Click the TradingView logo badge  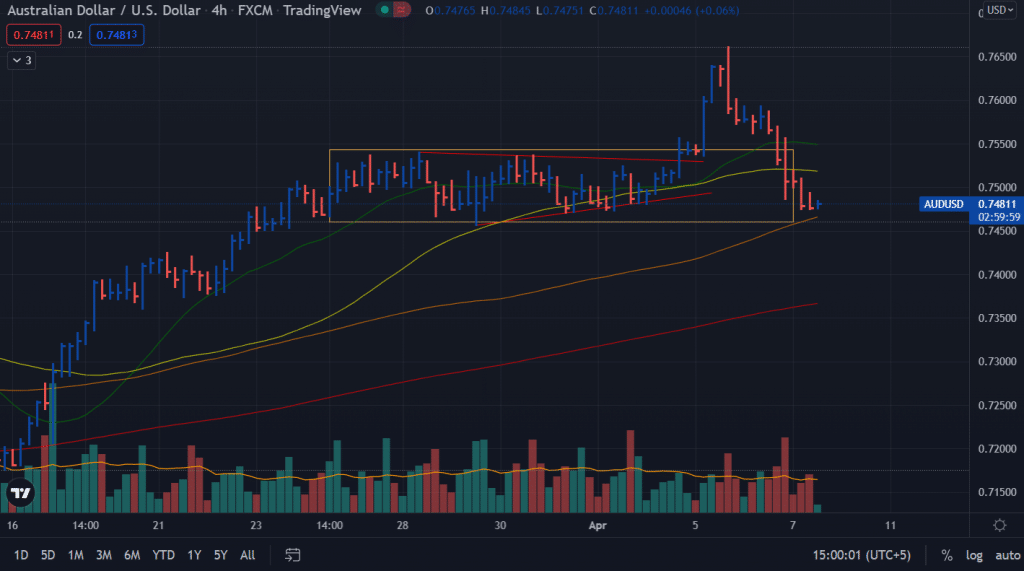[x=20, y=493]
